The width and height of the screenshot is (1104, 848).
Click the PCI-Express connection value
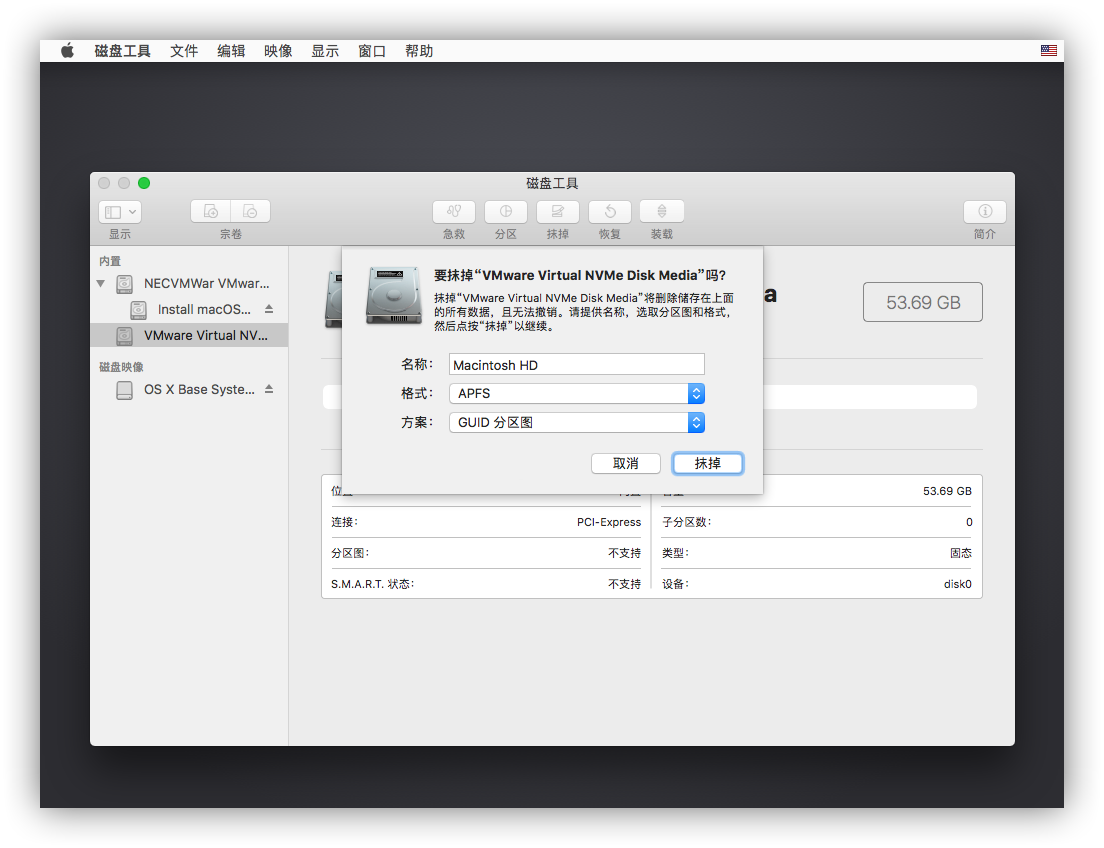(609, 522)
